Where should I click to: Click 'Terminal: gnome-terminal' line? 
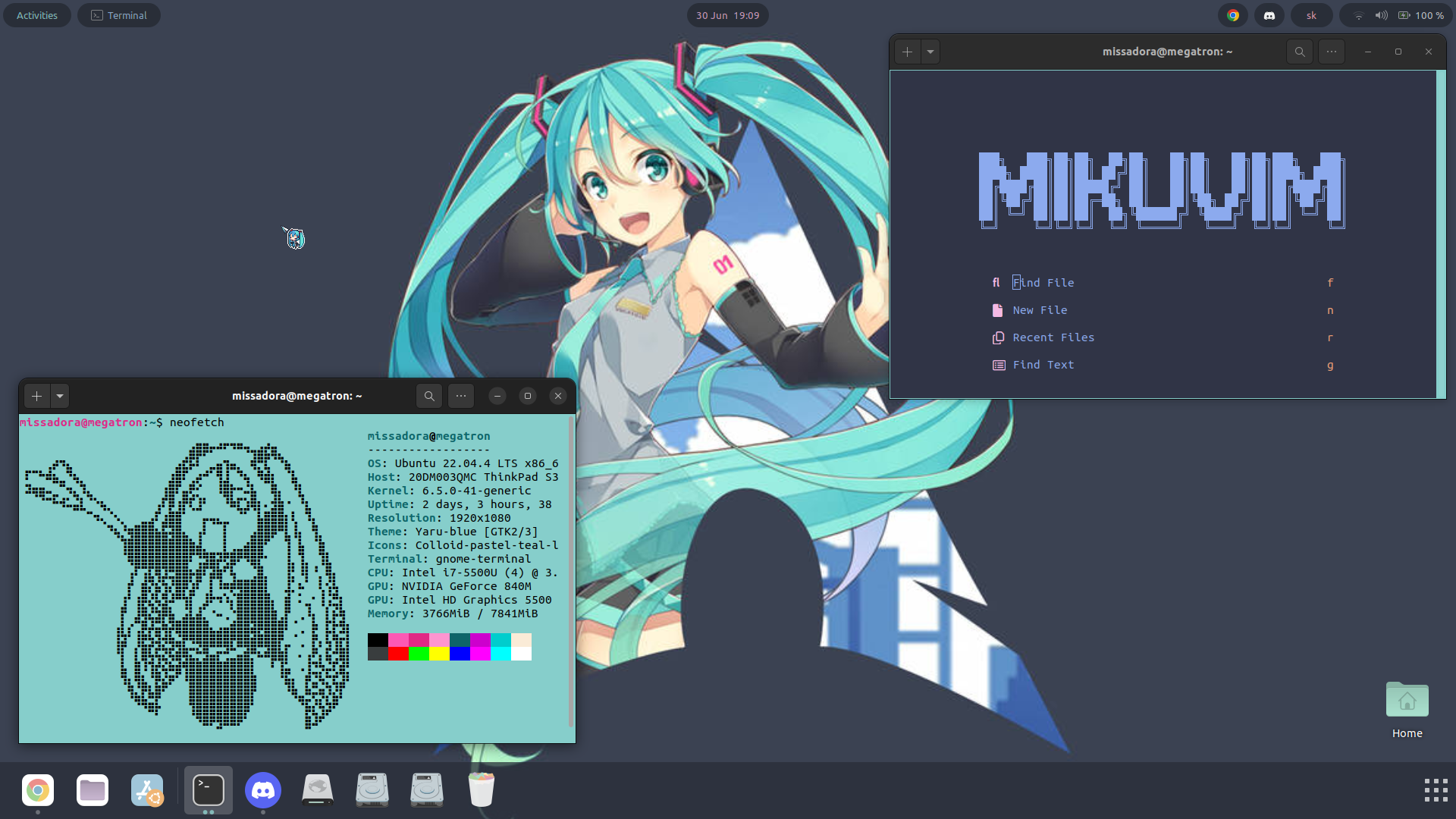(x=450, y=559)
